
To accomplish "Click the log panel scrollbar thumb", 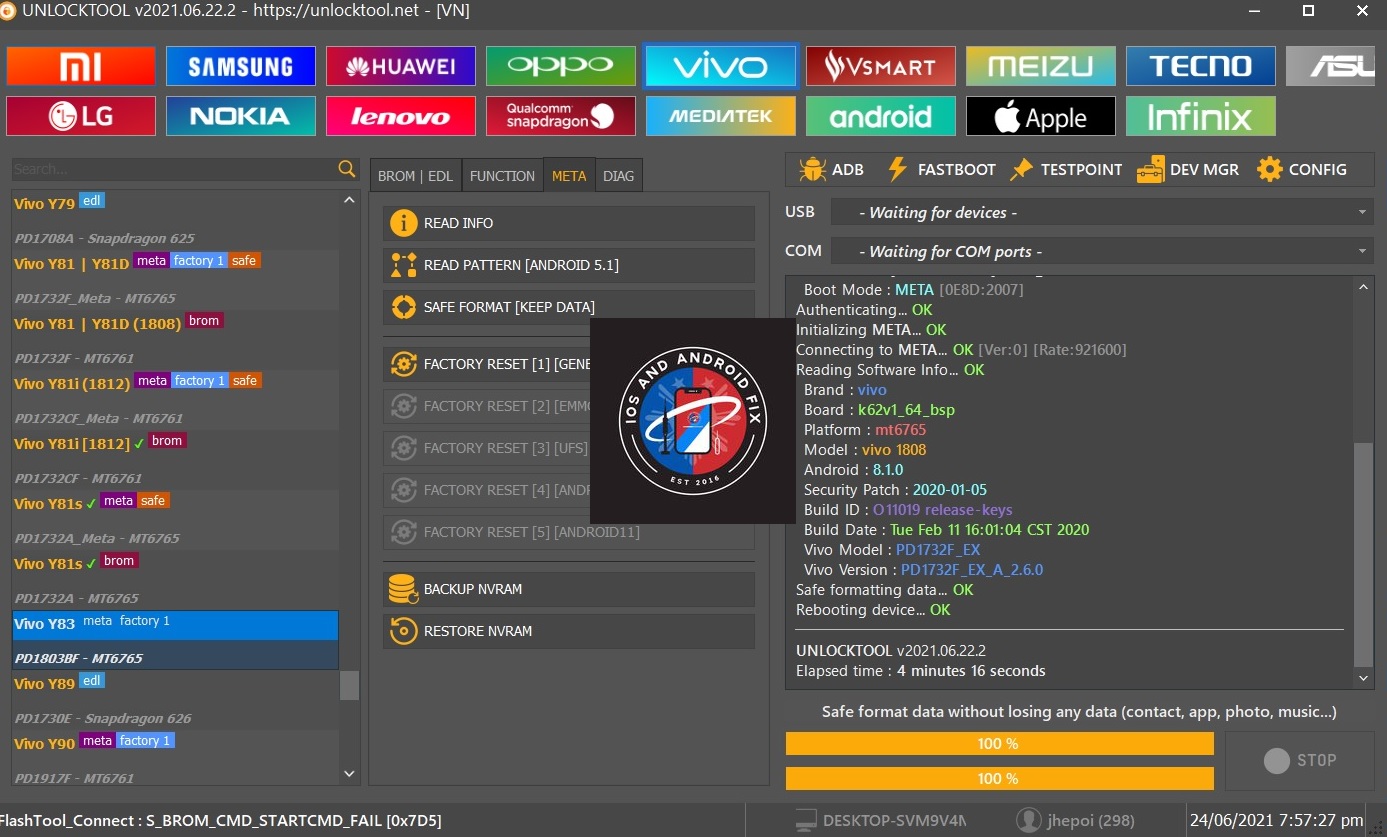I will [1364, 555].
